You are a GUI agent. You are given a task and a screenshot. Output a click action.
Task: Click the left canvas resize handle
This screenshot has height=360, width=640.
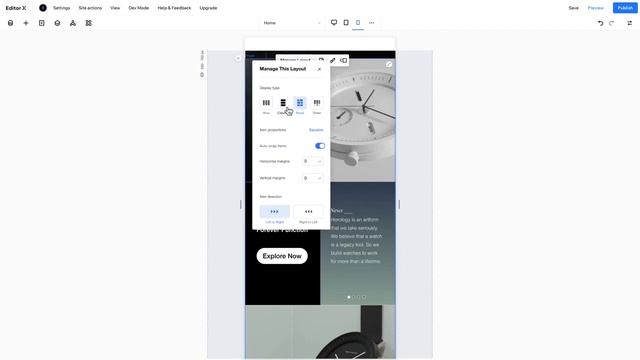tap(241, 204)
